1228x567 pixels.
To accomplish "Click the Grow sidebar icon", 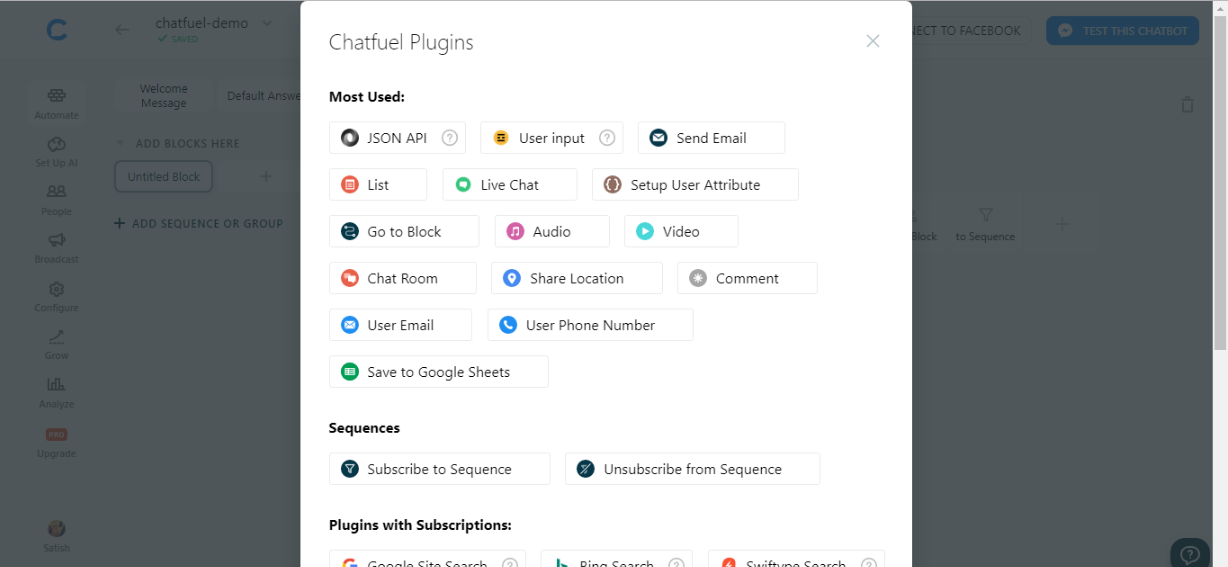I will click(x=56, y=338).
